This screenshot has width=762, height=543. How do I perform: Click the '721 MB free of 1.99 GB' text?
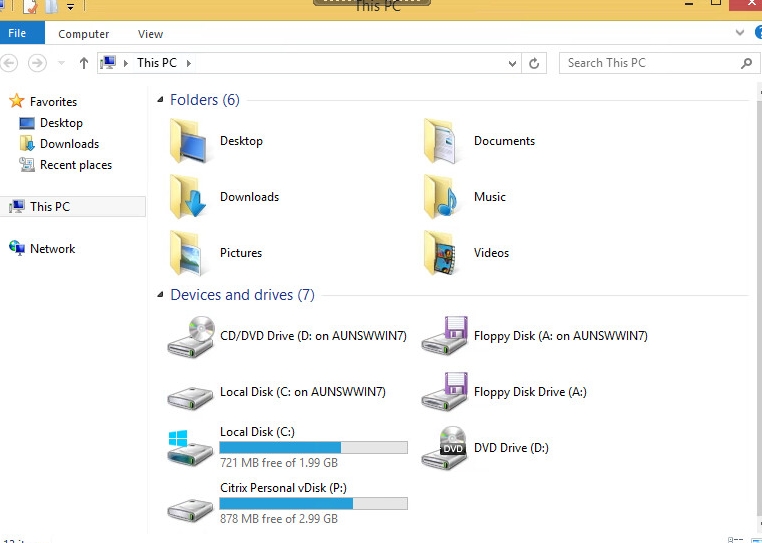[x=278, y=463]
